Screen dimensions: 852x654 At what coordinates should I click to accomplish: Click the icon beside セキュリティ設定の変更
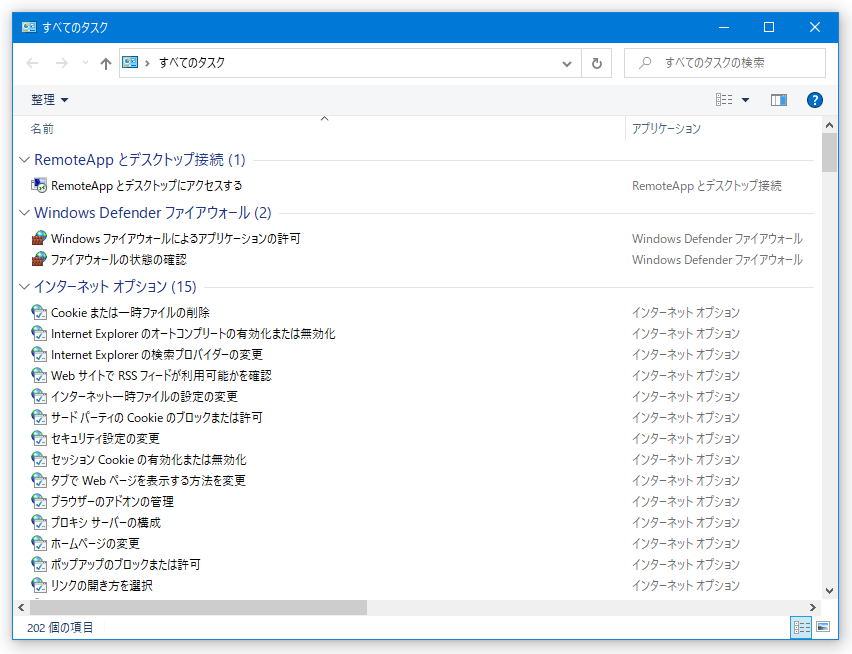coord(39,438)
